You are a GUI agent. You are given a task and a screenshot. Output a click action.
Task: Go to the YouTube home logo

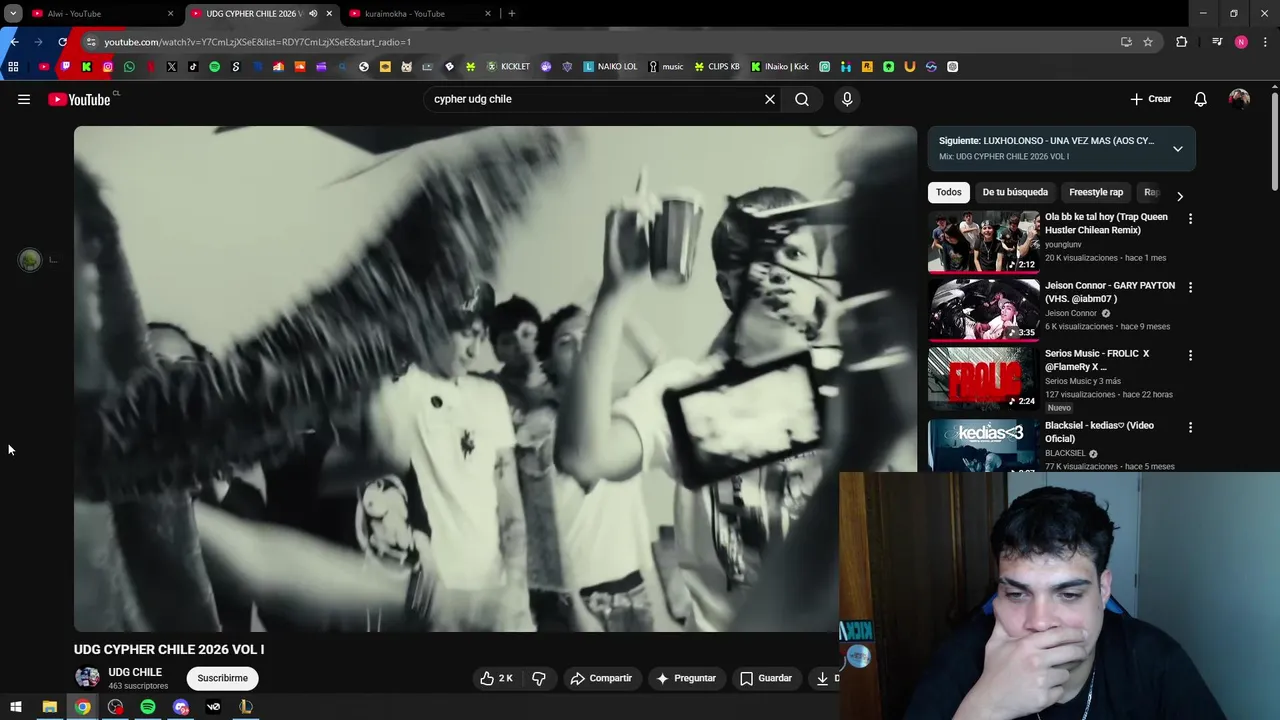click(x=79, y=99)
